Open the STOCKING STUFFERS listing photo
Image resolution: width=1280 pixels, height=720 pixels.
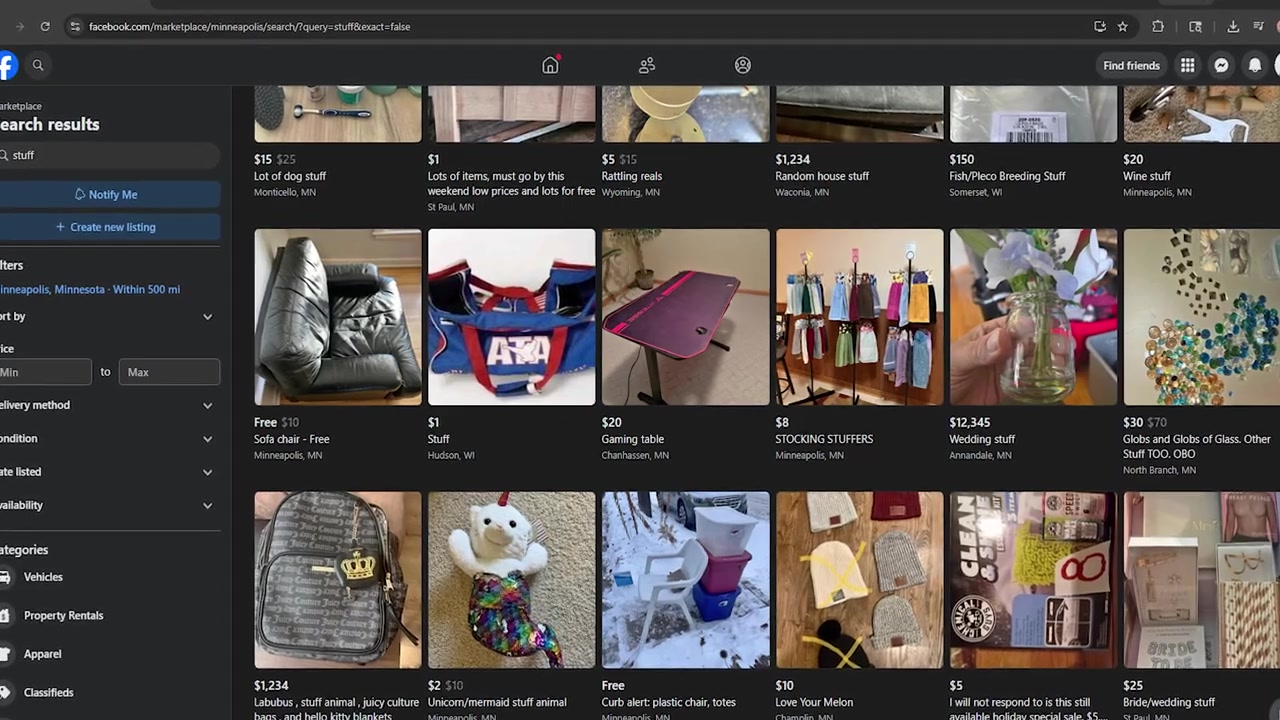(860, 317)
